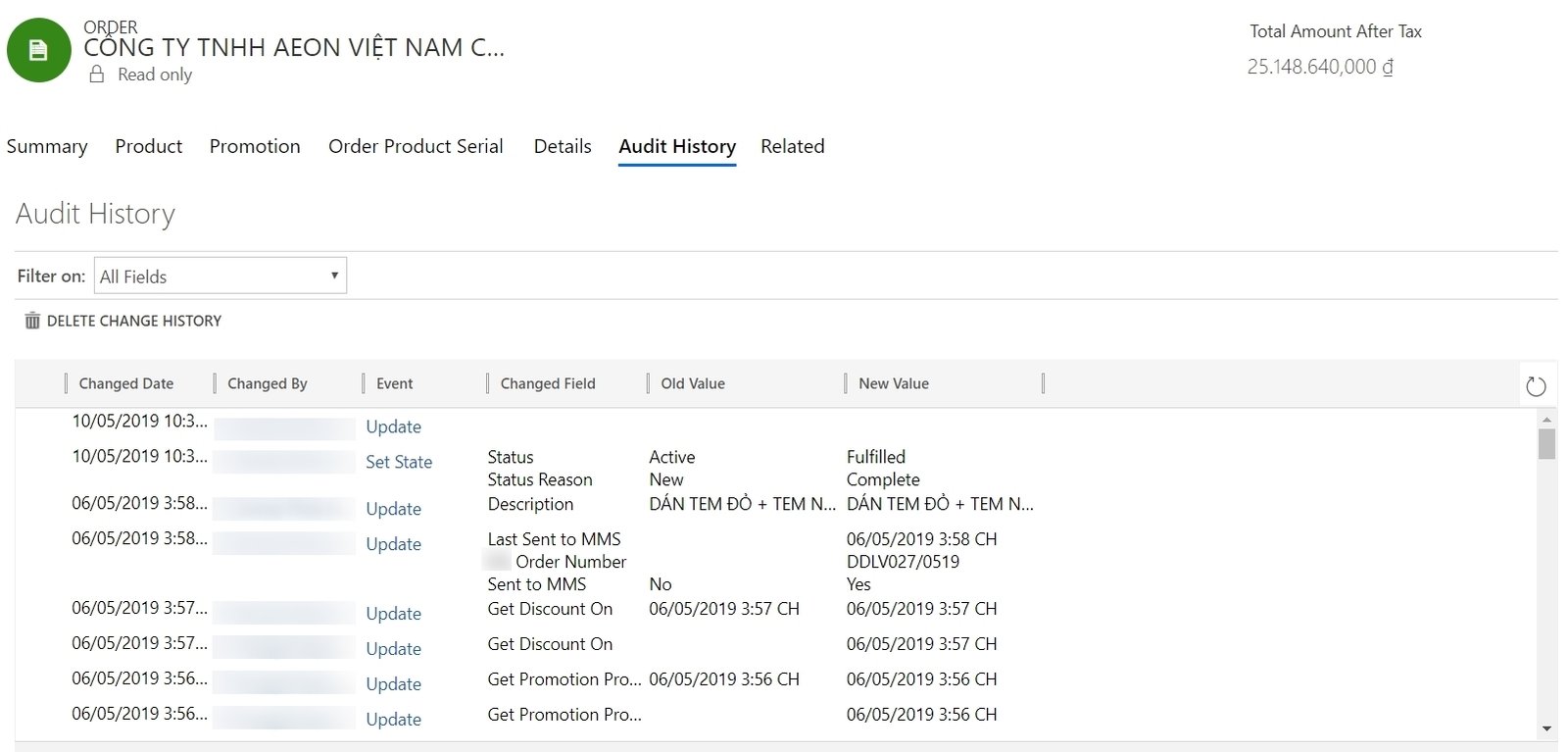Open the Set State event link
The height and width of the screenshot is (752, 1568).
[399, 462]
